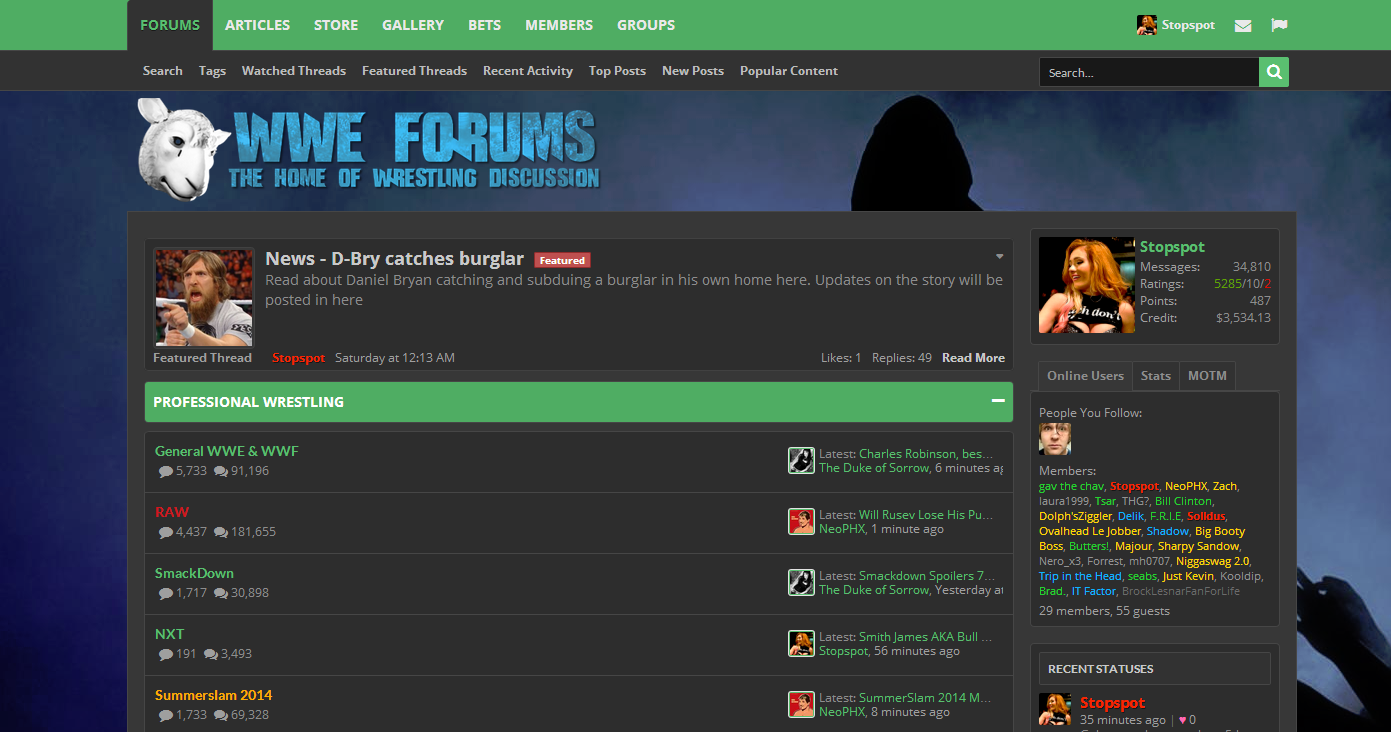Viewport: 1391px width, 732px height.
Task: Open the Summerslam 2014 forum
Action: [214, 695]
